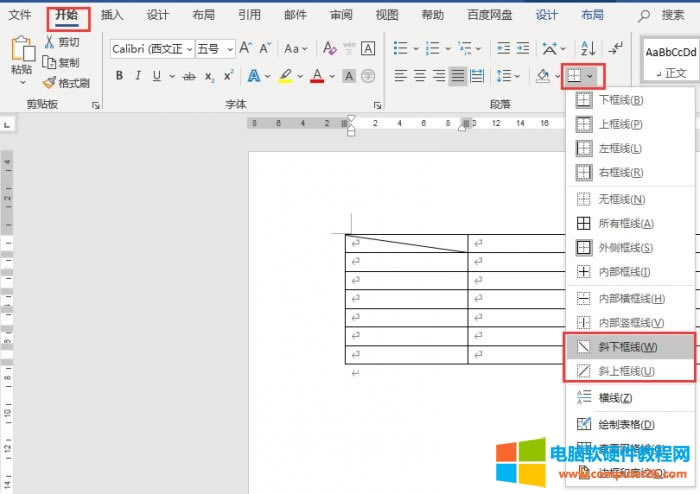Click the red font color button
This screenshot has width=700, height=494.
(x=317, y=76)
